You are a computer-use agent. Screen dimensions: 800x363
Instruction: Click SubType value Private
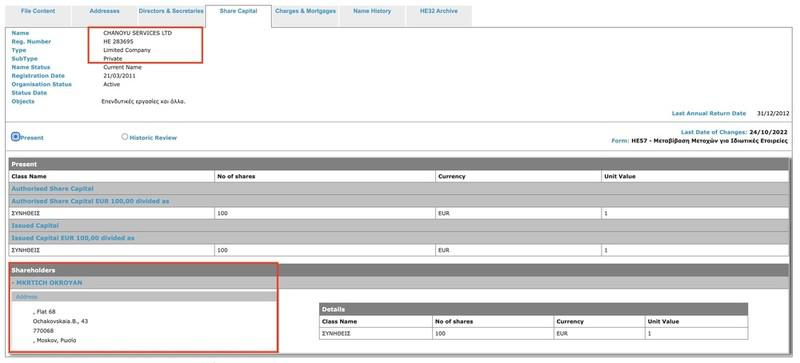point(113,59)
